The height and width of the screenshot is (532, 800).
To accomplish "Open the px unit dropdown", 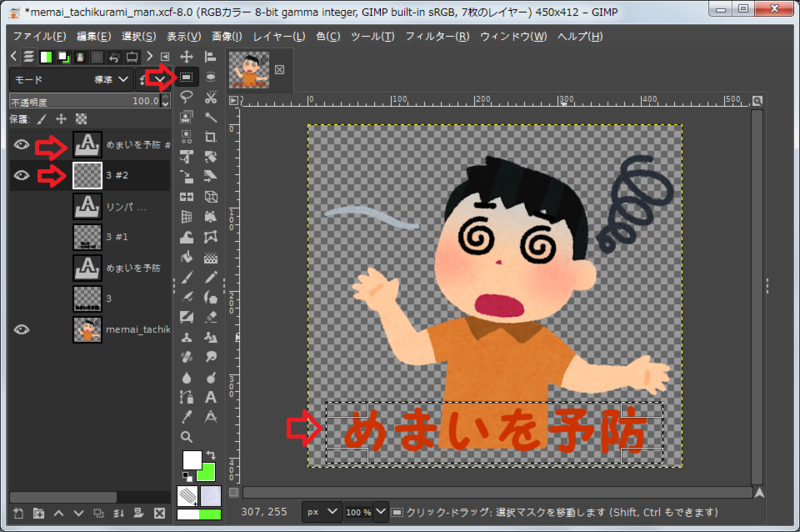I will pyautogui.click(x=322, y=512).
